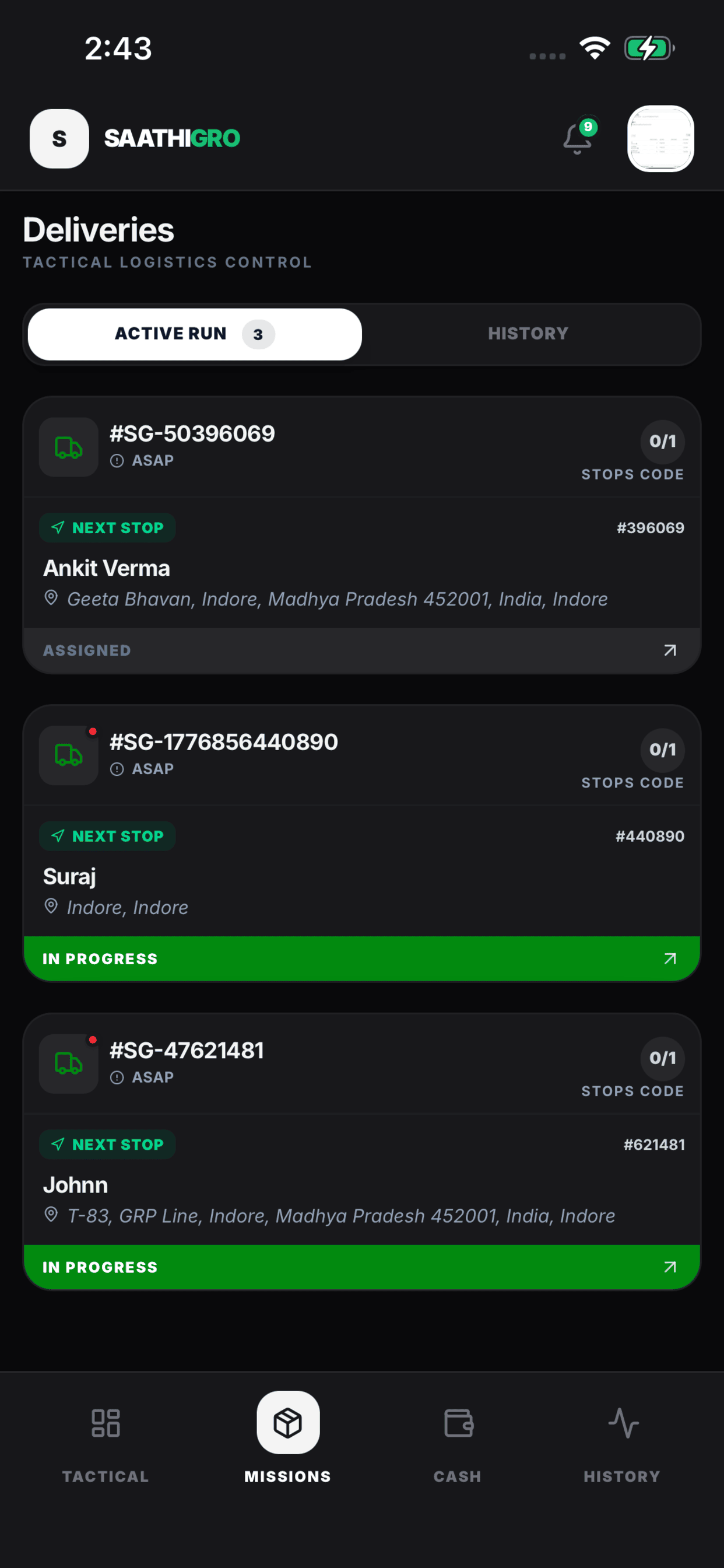Tap truck icon for order #SG-47621481
The width and height of the screenshot is (724, 1568).
coord(69,1064)
